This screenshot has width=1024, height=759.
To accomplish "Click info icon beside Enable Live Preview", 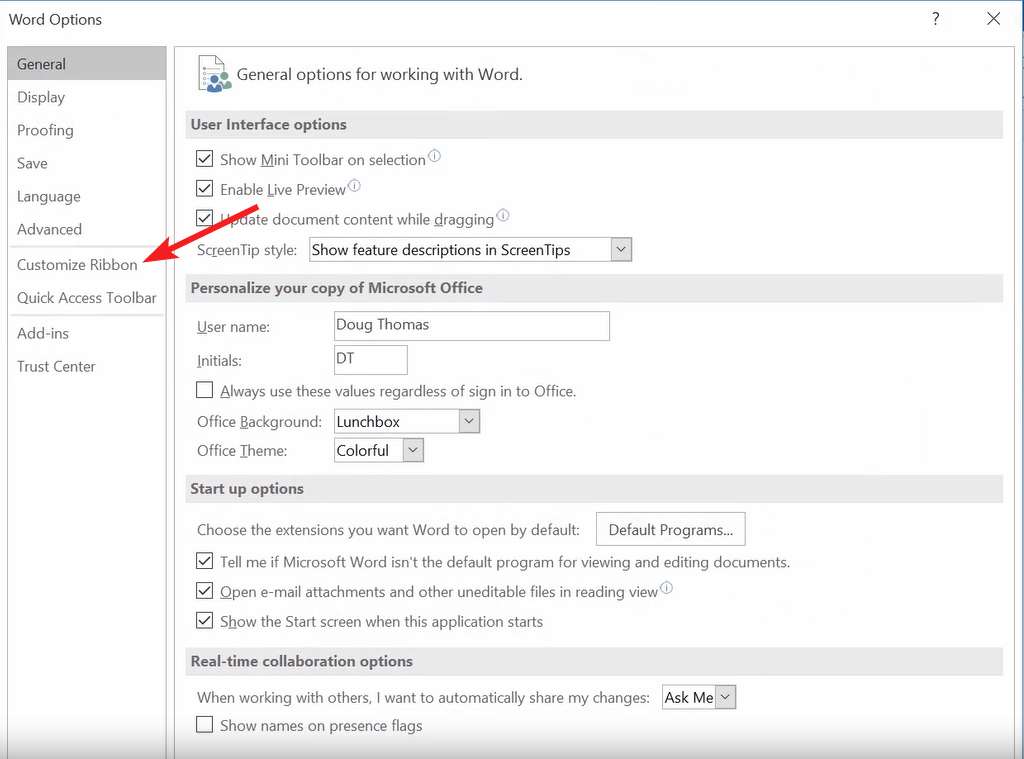I will coord(354,186).
